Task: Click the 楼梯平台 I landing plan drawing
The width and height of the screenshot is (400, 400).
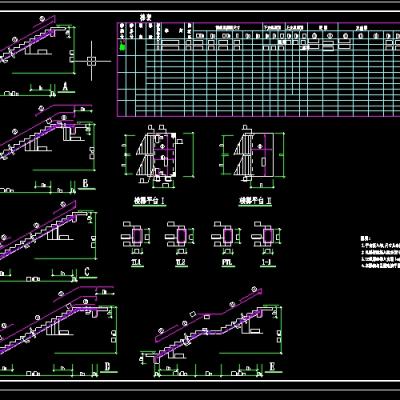Action: tap(159, 155)
